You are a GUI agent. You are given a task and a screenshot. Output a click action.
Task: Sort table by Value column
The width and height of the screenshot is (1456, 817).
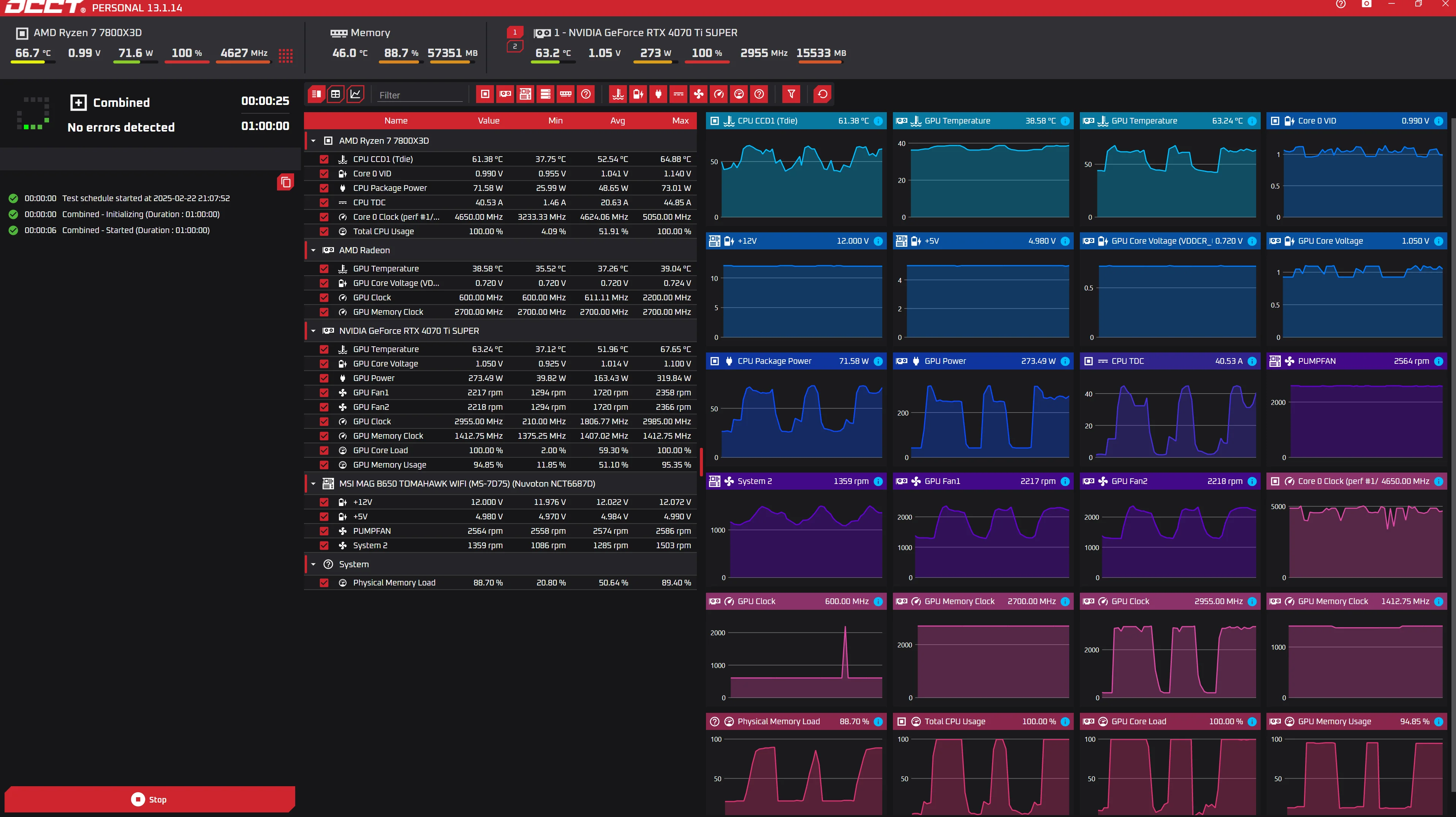(488, 121)
